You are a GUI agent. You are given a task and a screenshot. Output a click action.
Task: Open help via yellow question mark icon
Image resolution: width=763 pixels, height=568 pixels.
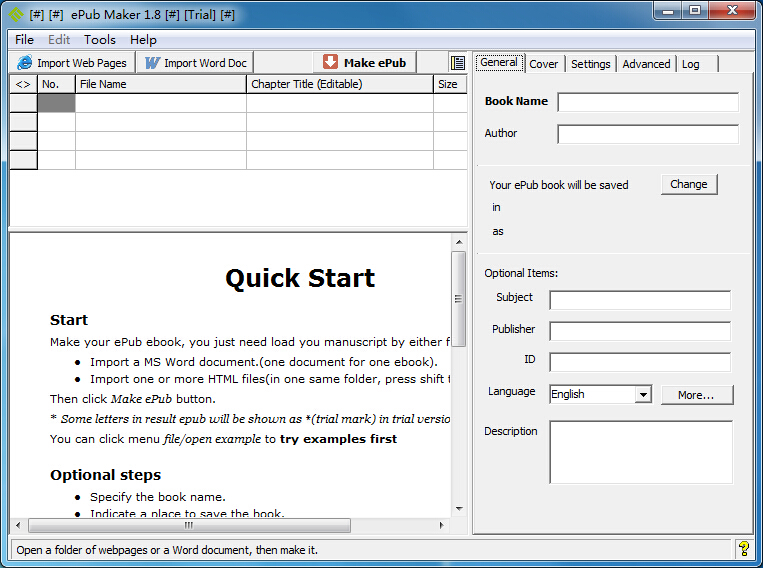744,549
